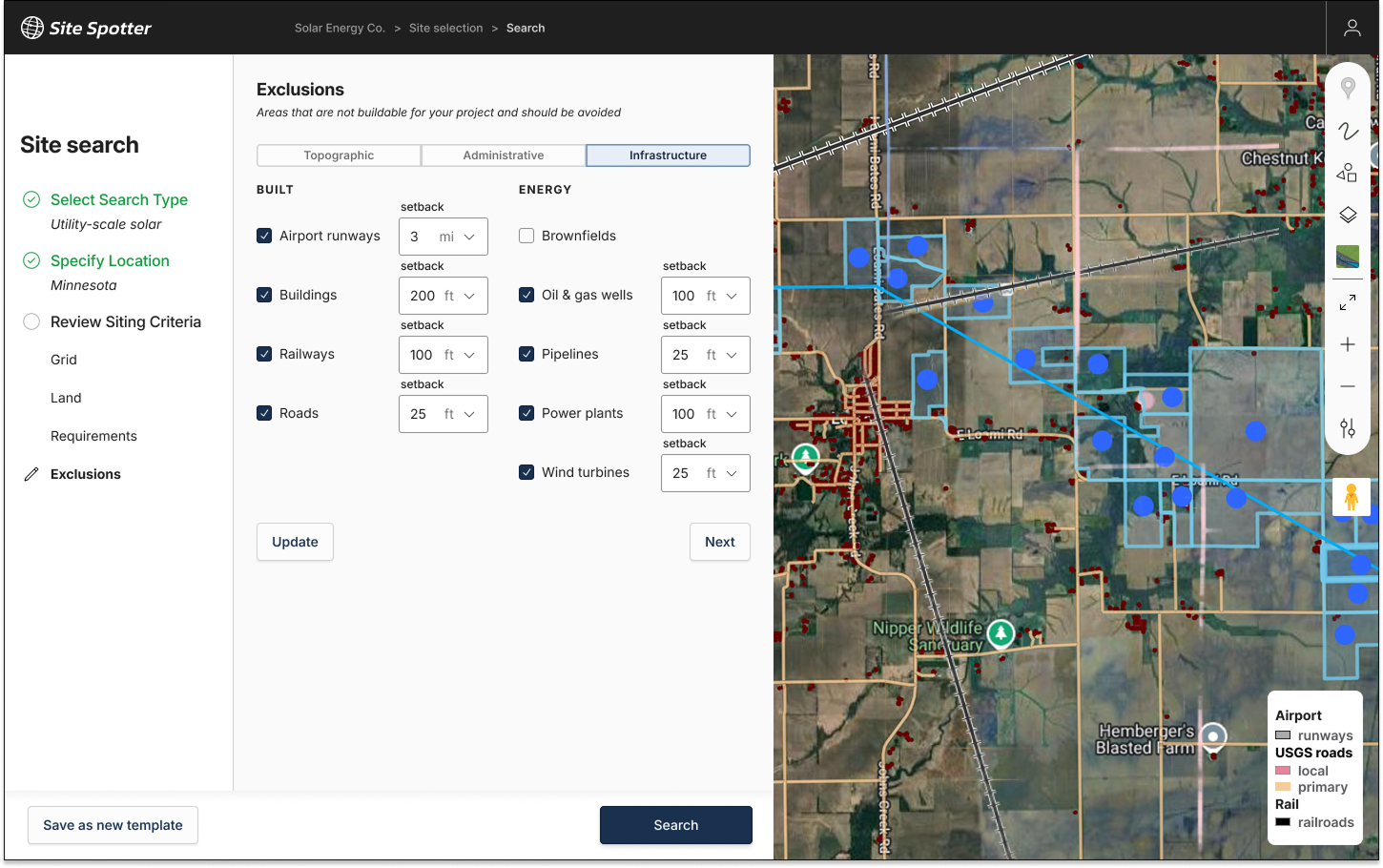This screenshot has height=868, width=1383.
Task: Open Airport runways setback unit dropdown
Action: 458,237
